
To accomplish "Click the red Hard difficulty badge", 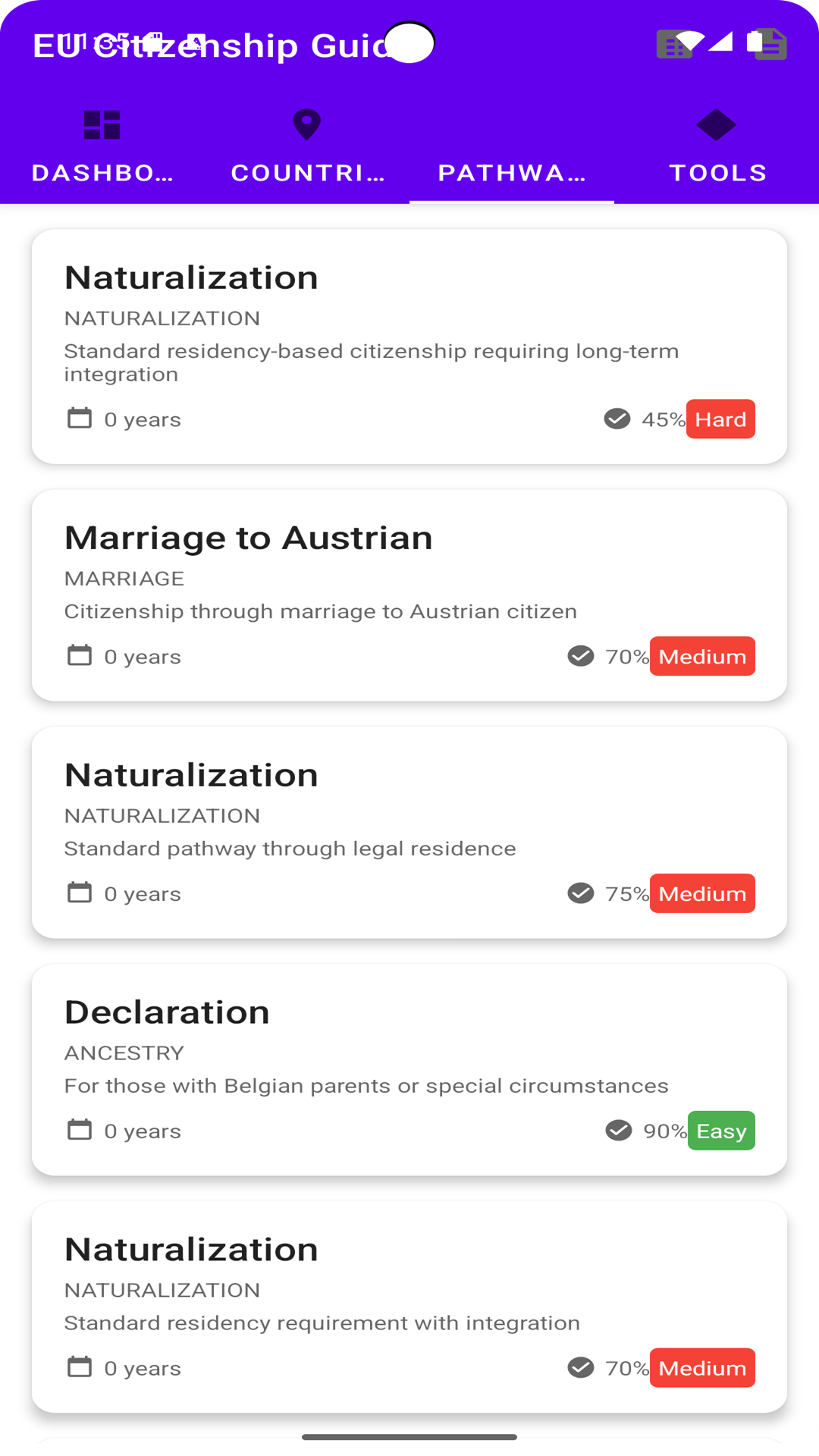I will click(720, 419).
